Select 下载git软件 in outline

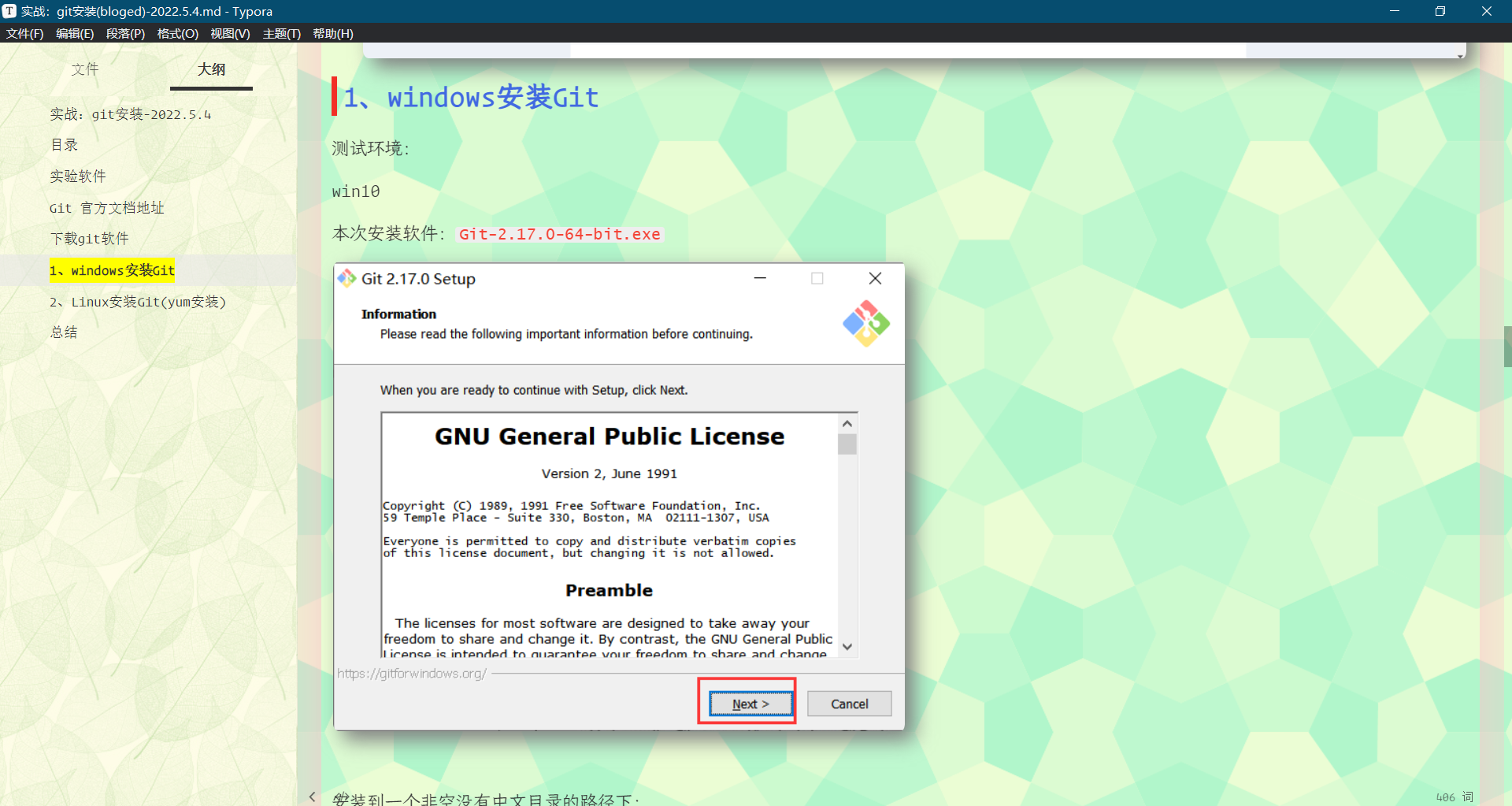click(x=89, y=239)
